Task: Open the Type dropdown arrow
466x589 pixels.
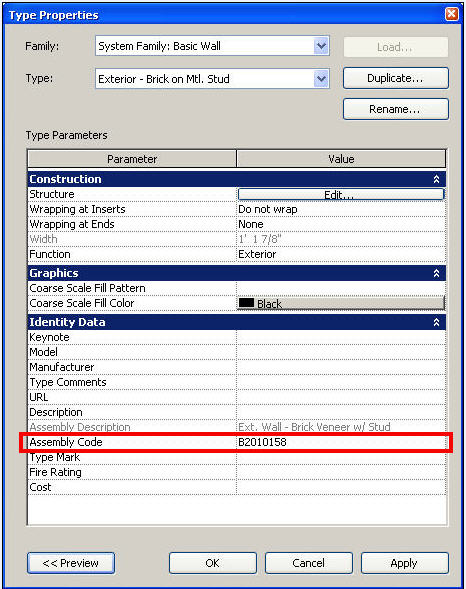Action: pos(321,79)
